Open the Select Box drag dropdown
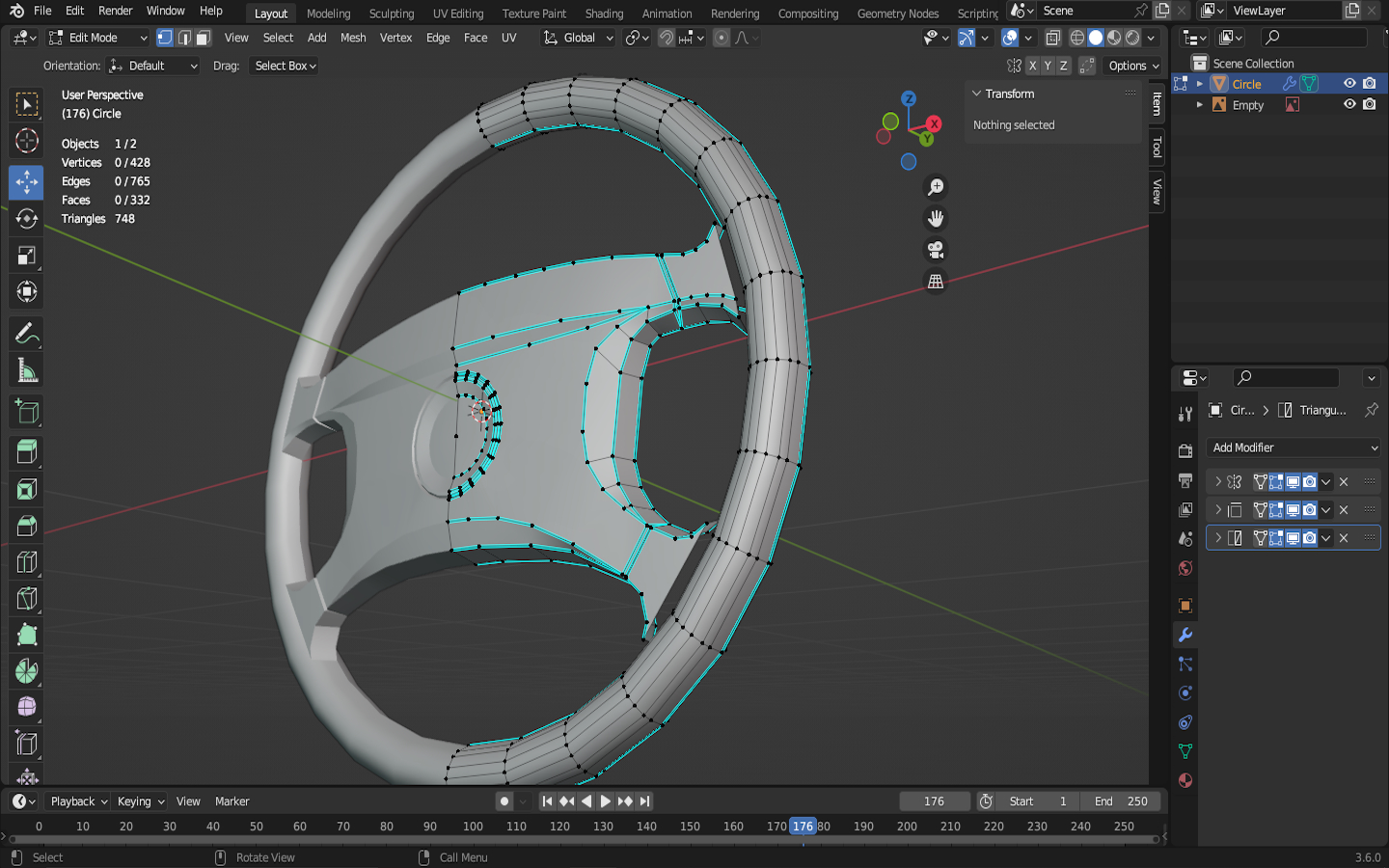The width and height of the screenshot is (1389, 868). click(285, 66)
